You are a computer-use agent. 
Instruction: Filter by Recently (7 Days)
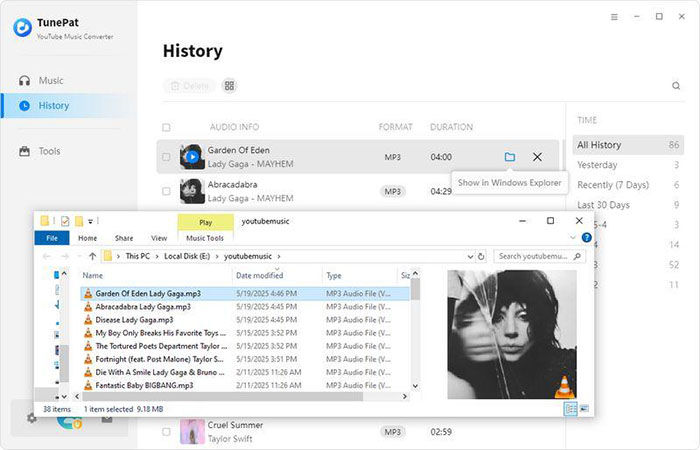628,185
